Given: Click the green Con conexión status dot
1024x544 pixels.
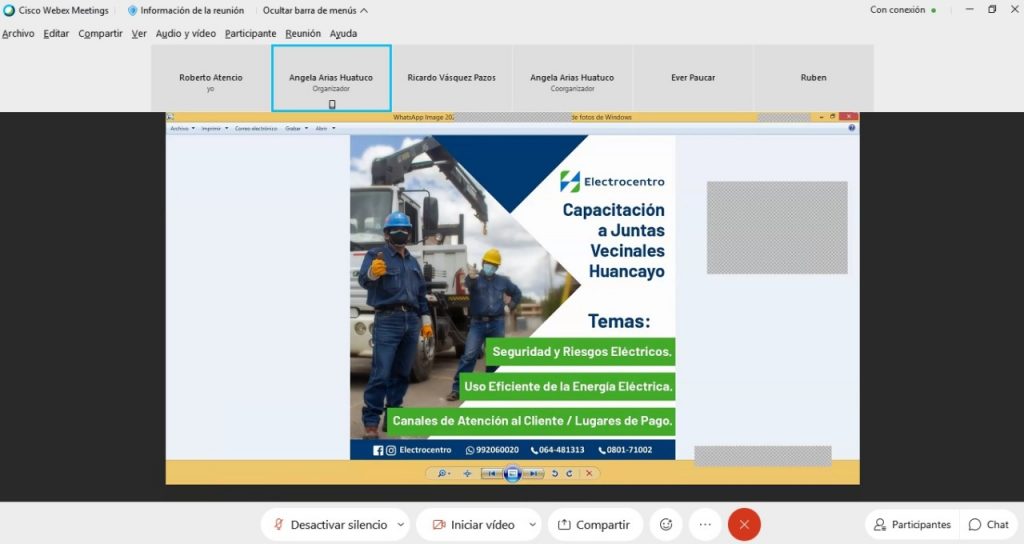Looking at the screenshot, I should [x=933, y=10].
